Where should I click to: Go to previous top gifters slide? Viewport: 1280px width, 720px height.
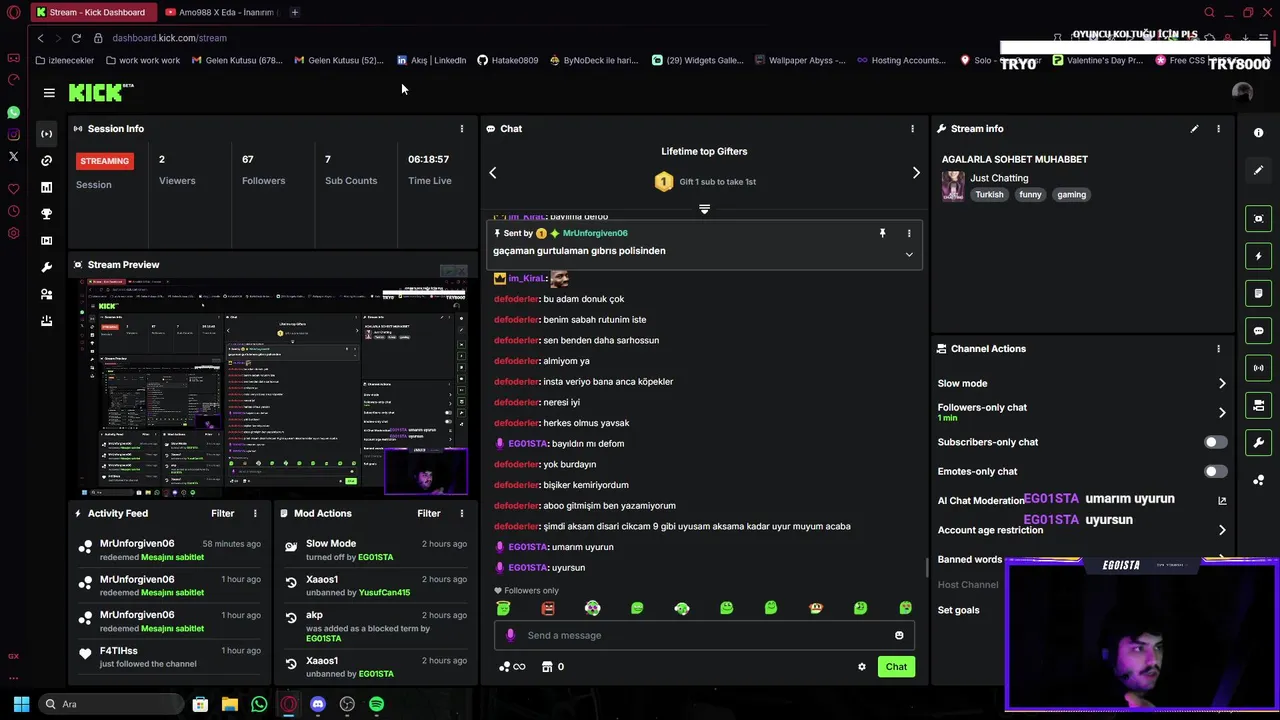coord(492,173)
